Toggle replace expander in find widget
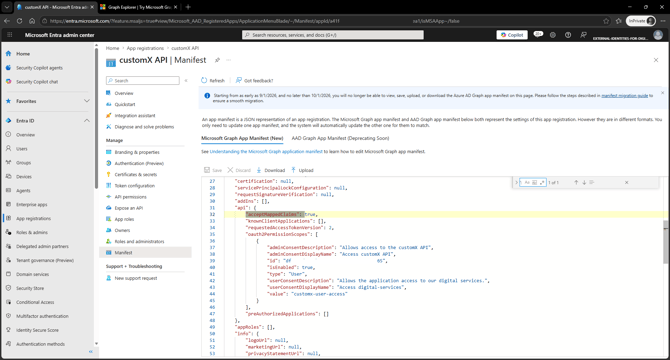 516,182
